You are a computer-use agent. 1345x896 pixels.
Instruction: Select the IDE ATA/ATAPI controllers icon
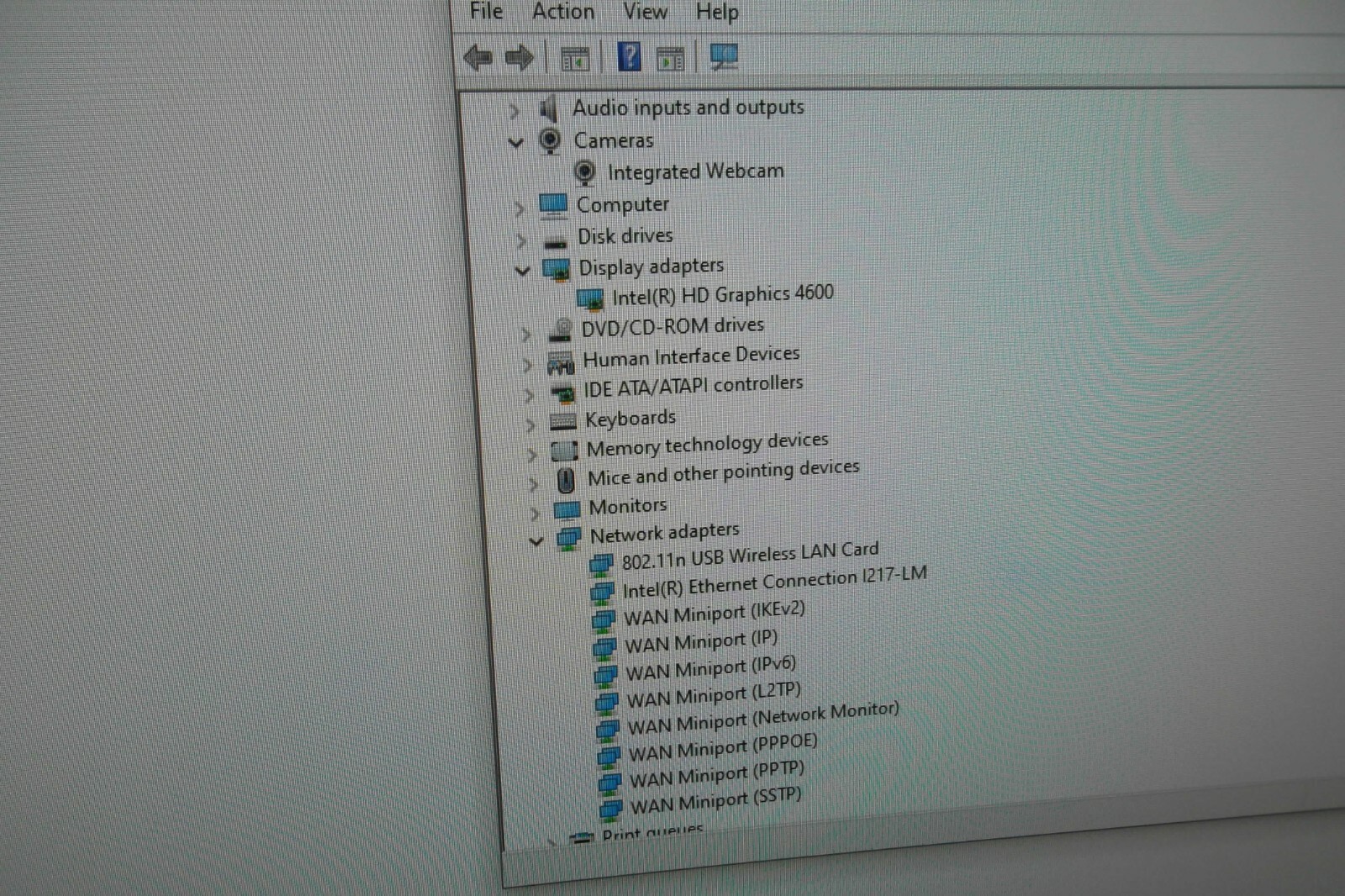click(x=562, y=392)
